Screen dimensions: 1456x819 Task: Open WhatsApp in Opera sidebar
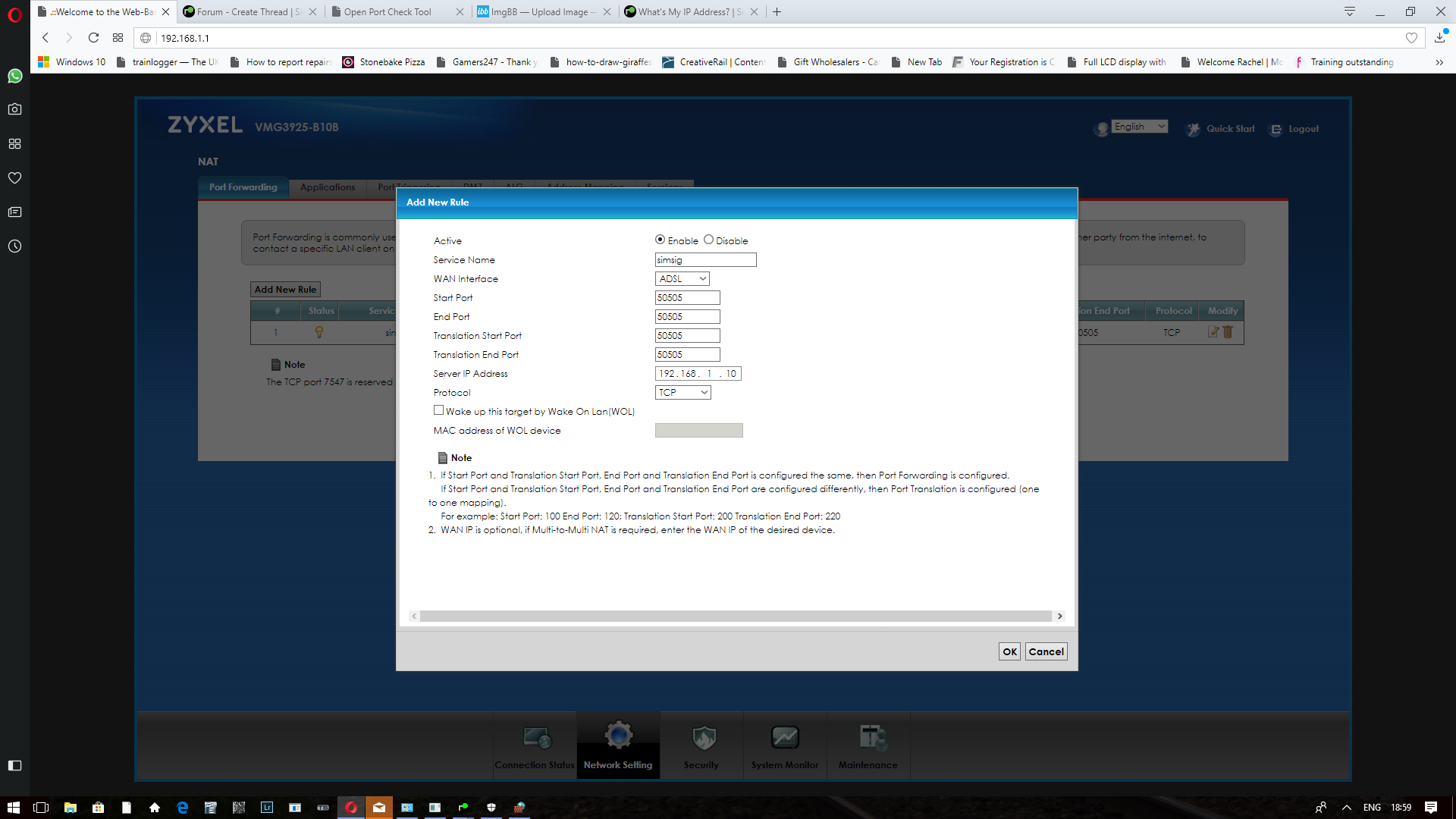14,76
